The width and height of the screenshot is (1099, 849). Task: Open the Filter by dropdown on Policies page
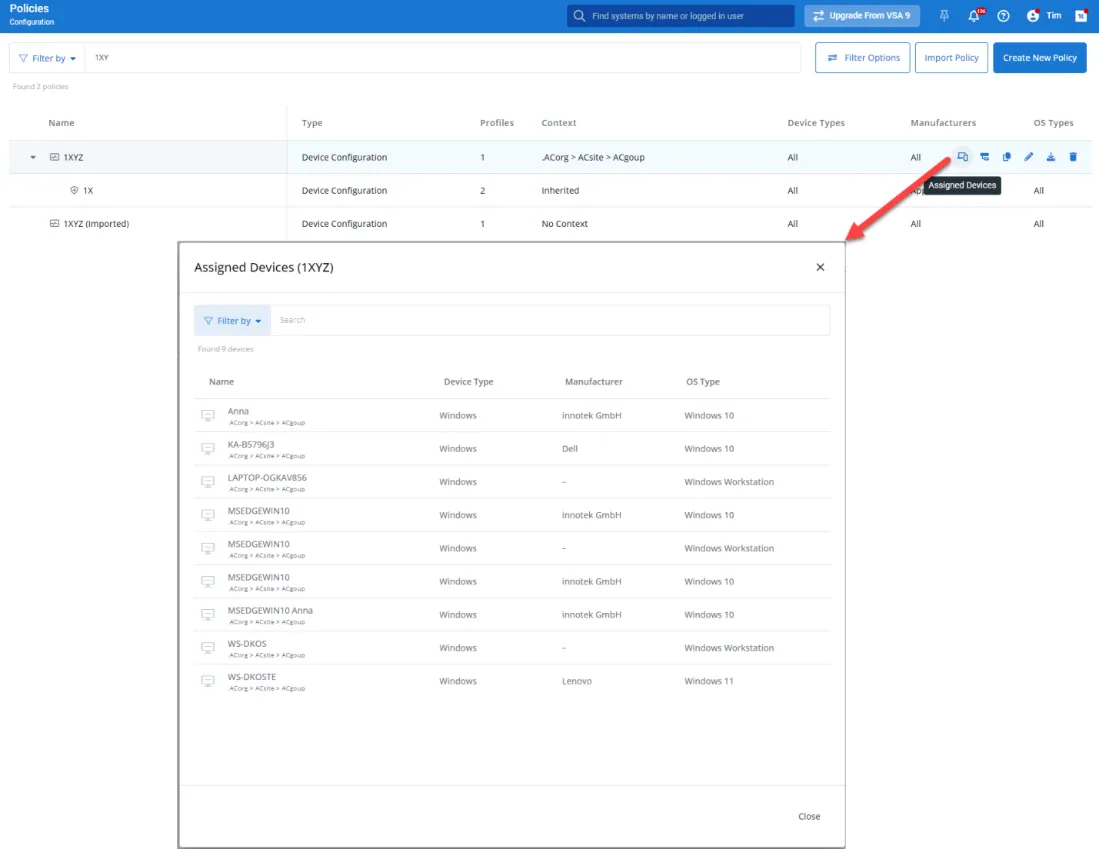47,58
